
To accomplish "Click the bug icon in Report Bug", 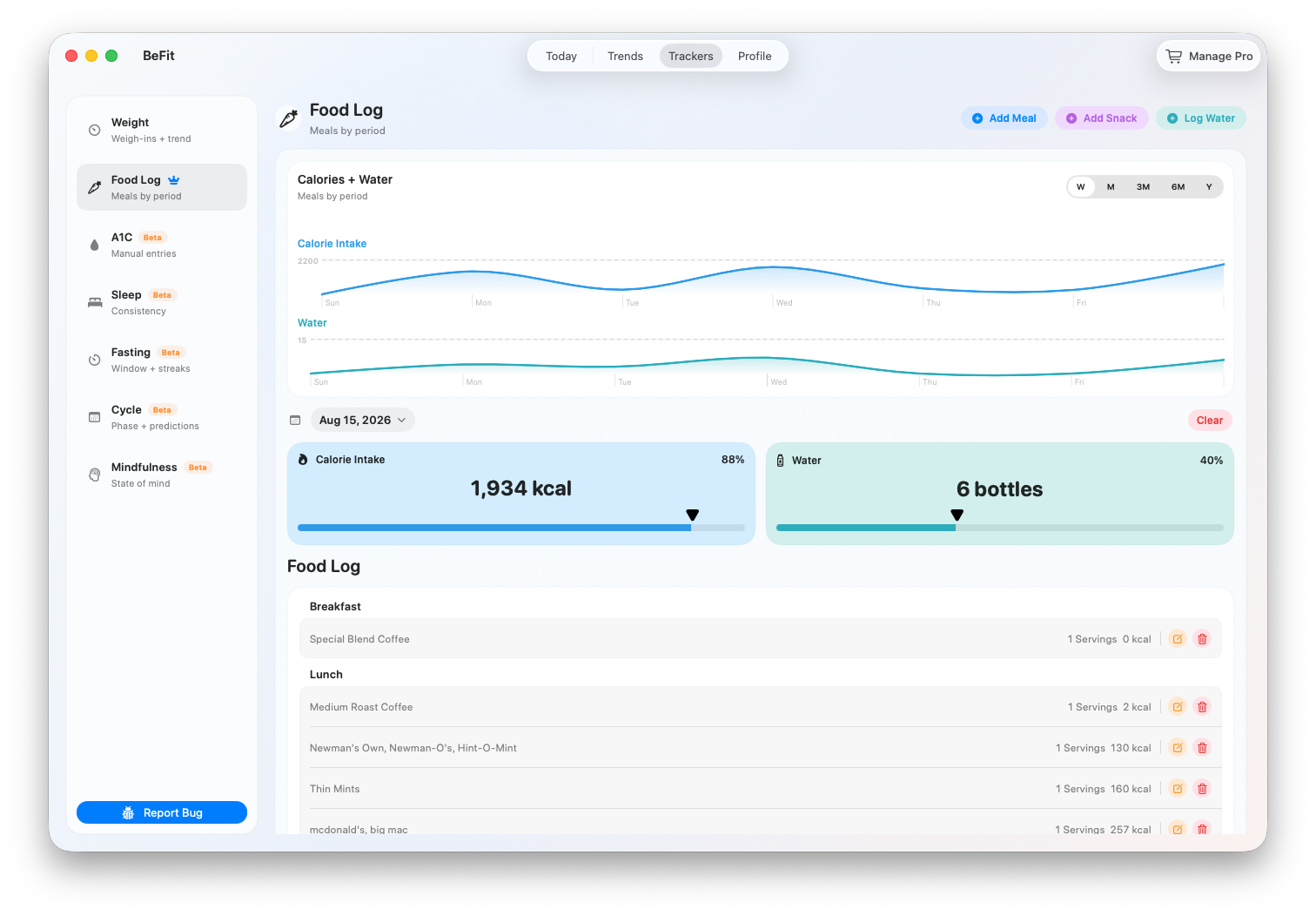I will point(128,813).
